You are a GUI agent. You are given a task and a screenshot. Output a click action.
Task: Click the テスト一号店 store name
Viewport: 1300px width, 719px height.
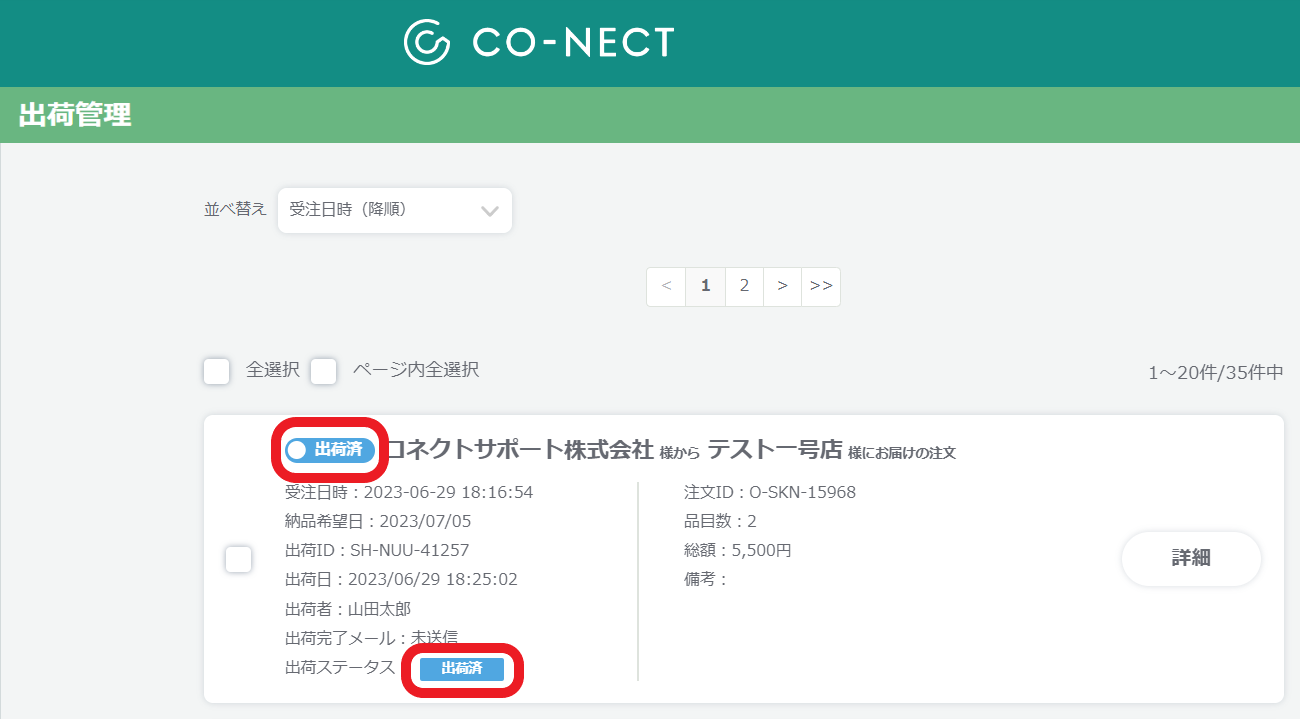pos(775,450)
